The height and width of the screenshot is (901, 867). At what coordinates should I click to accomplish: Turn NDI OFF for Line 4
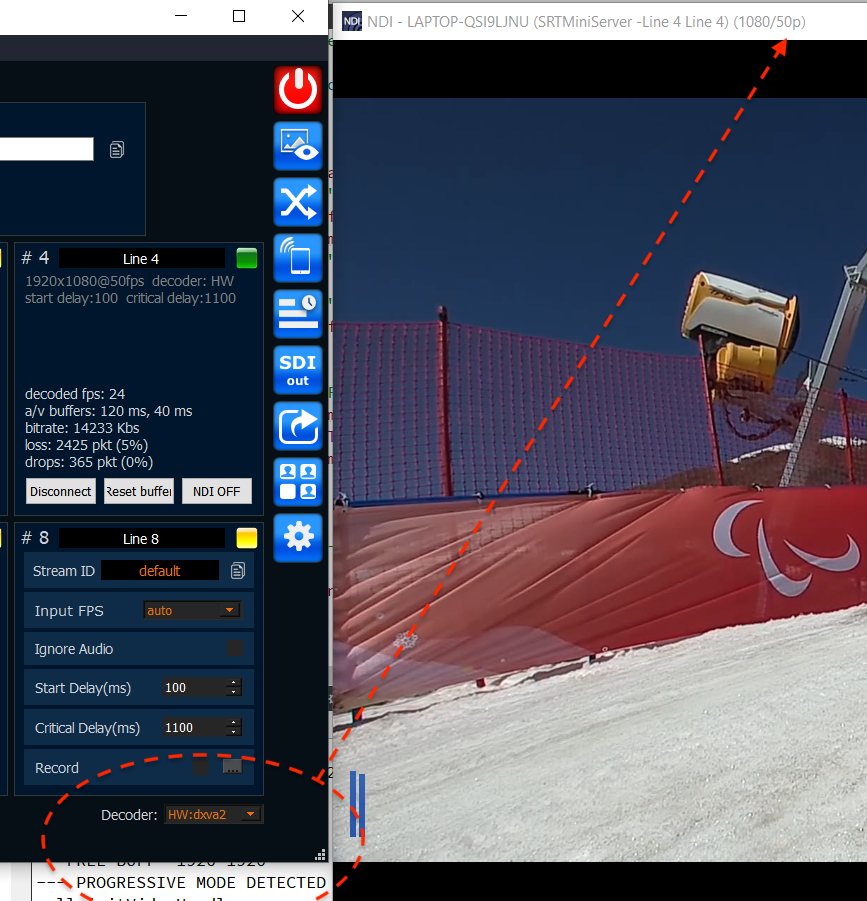217,491
